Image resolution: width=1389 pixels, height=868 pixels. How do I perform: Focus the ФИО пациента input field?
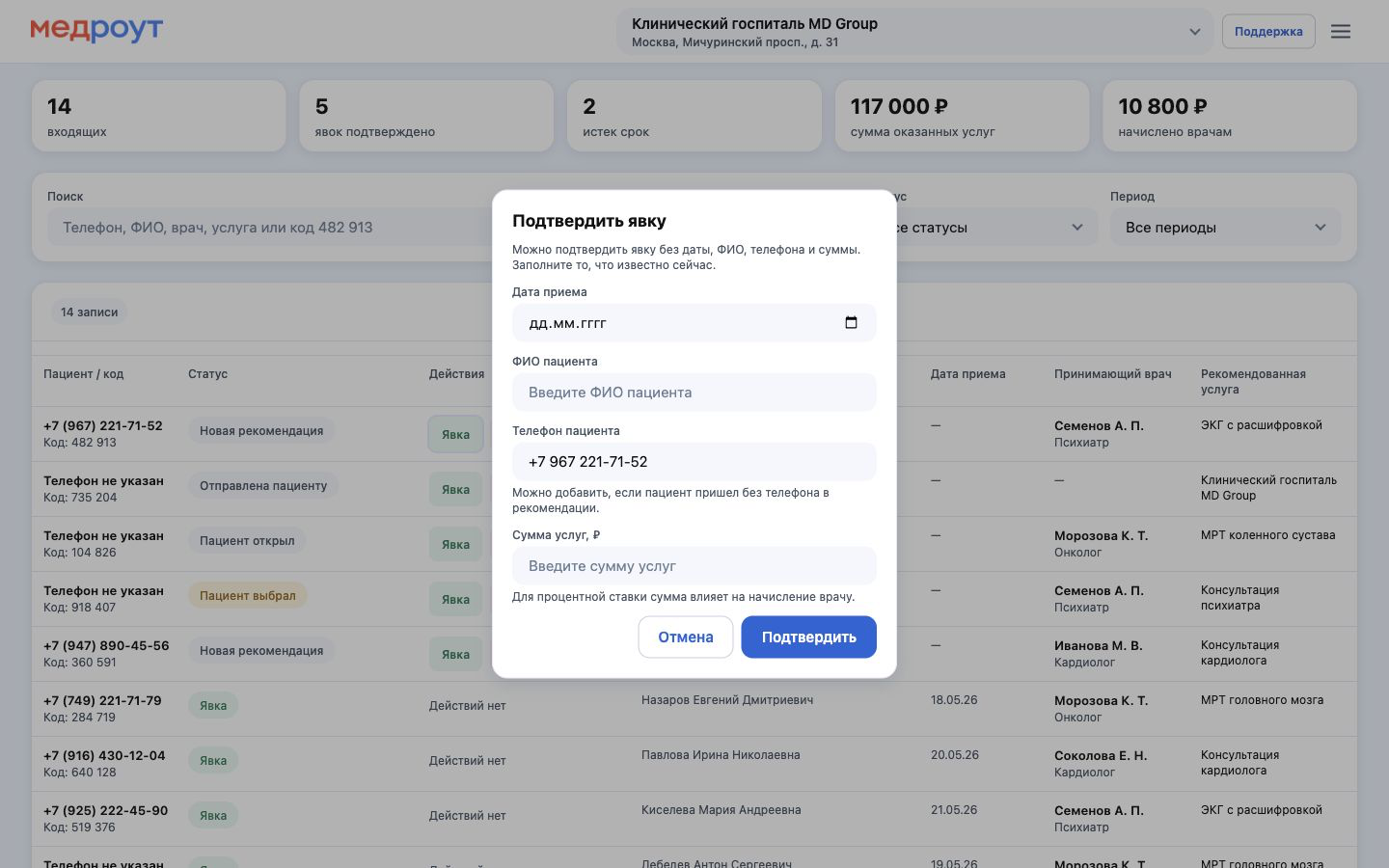click(694, 393)
